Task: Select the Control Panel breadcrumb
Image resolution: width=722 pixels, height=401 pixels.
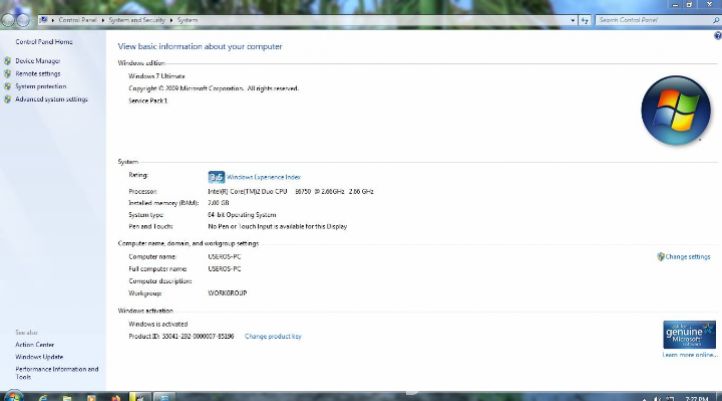Action: tap(77, 20)
